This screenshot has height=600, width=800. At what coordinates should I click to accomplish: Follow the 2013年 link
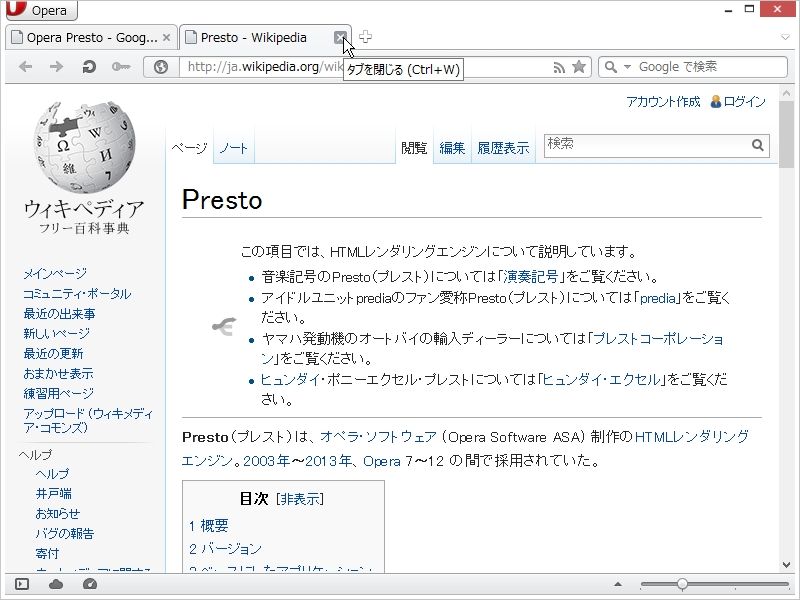click(328, 461)
